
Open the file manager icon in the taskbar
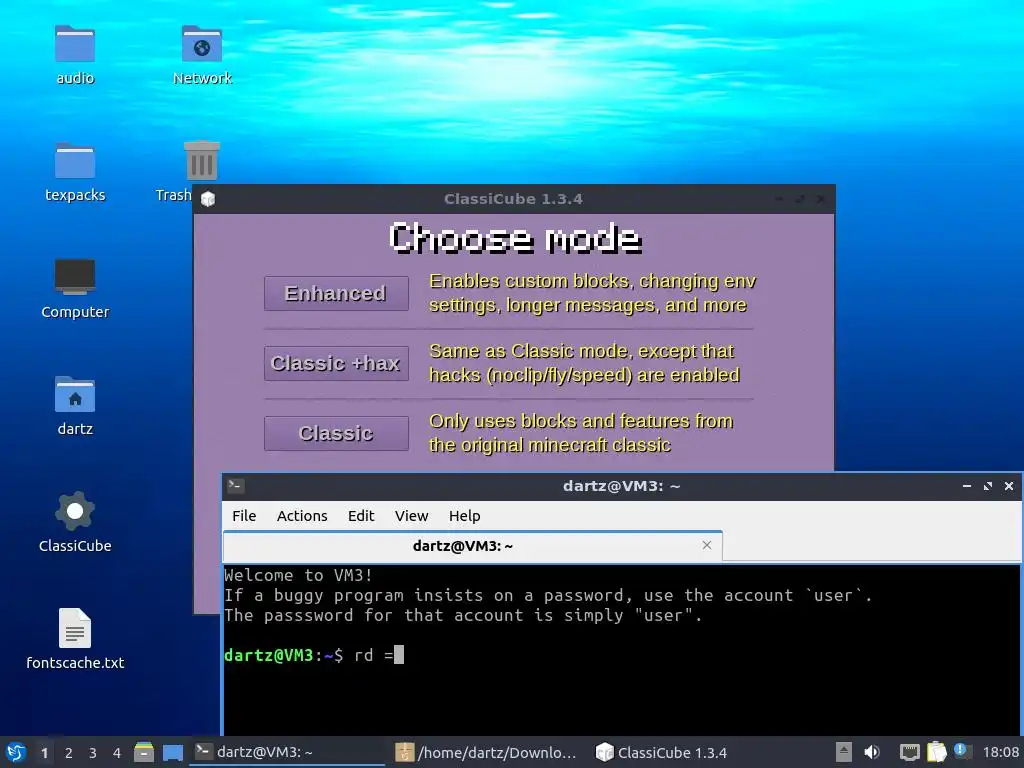144,752
